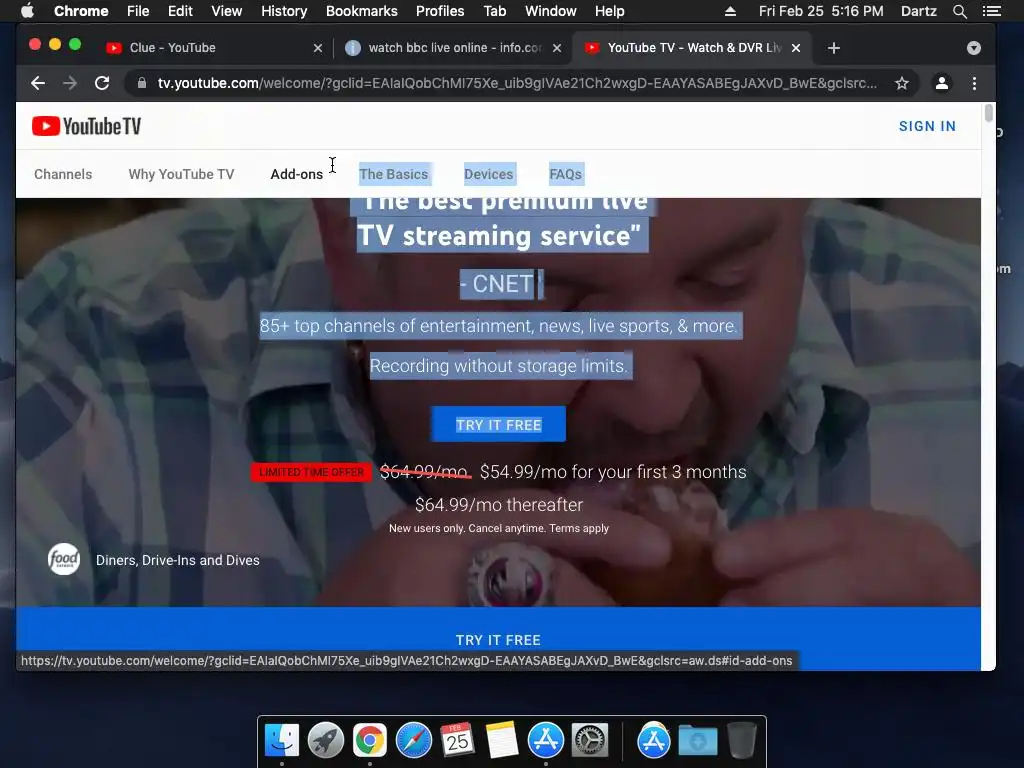Click 'Diners, Drive-Ins and Dives' caption
This screenshot has width=1024, height=768.
(178, 560)
